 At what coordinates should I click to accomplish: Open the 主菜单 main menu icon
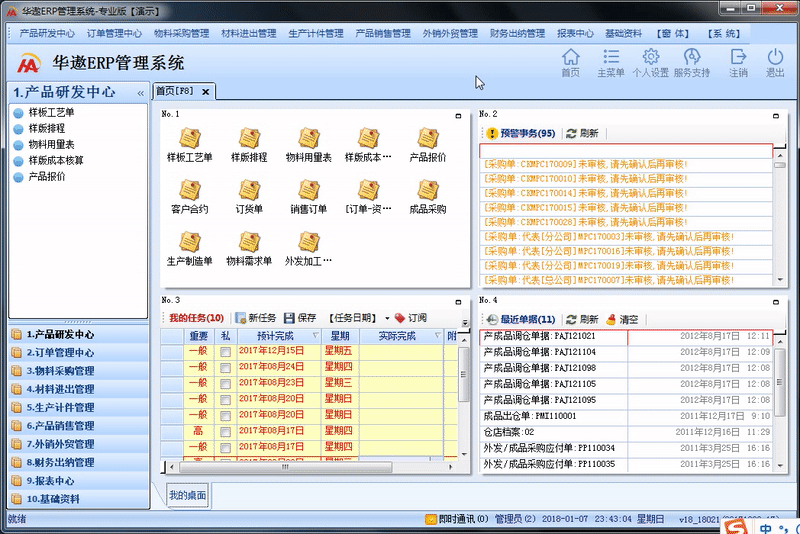pos(611,63)
